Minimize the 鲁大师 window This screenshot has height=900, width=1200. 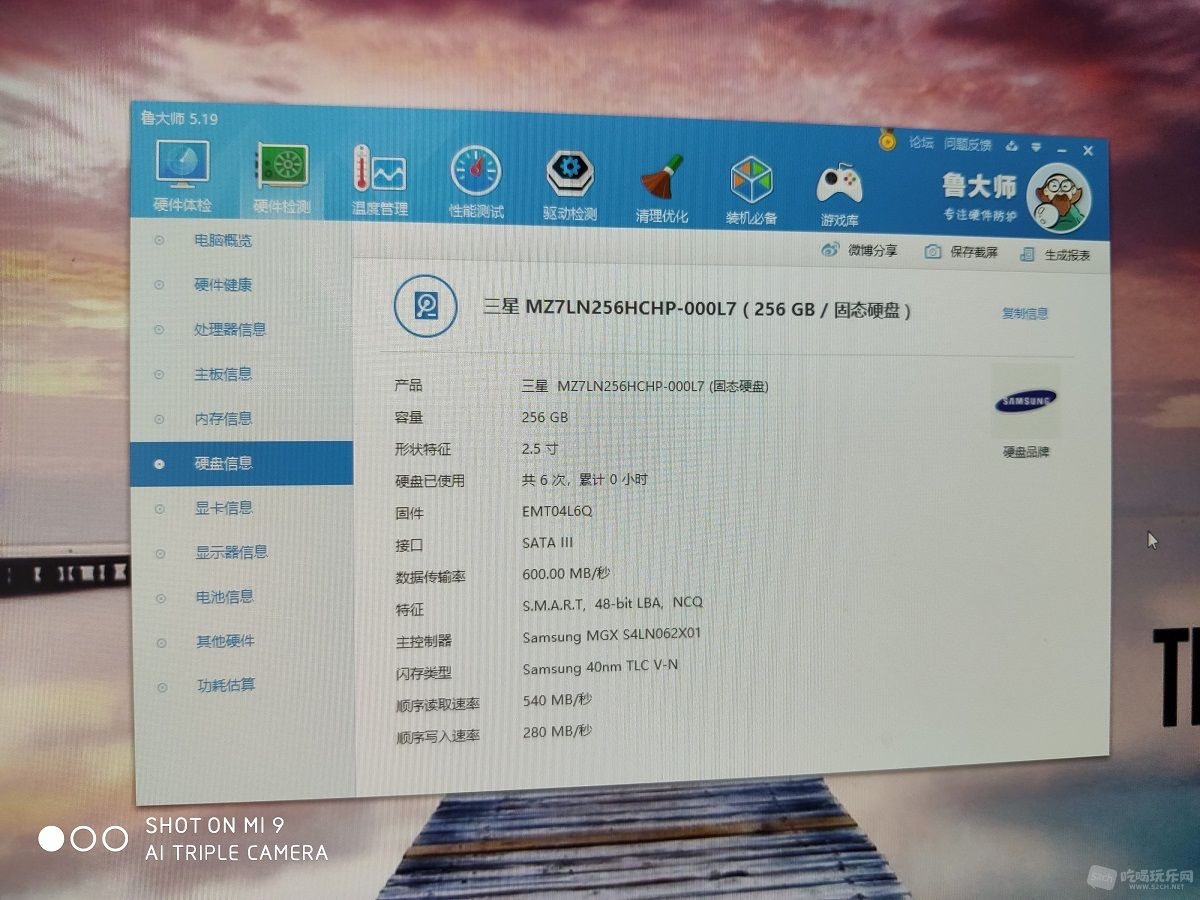click(x=1061, y=149)
